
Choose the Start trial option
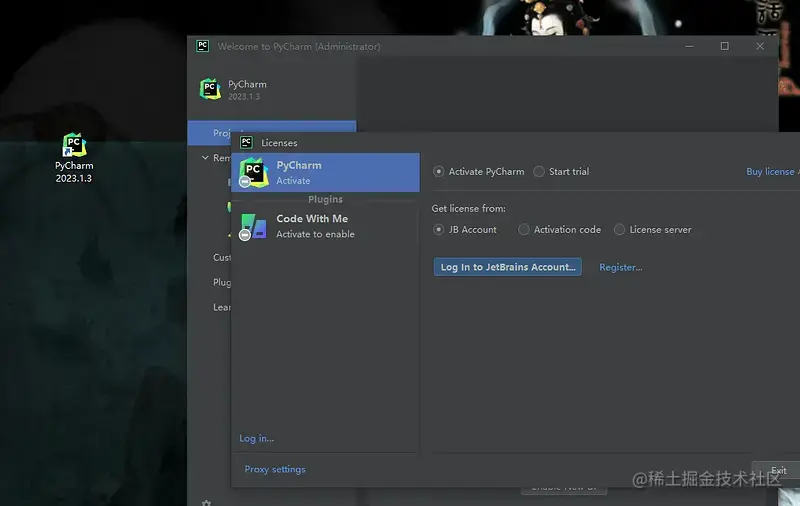[x=539, y=171]
